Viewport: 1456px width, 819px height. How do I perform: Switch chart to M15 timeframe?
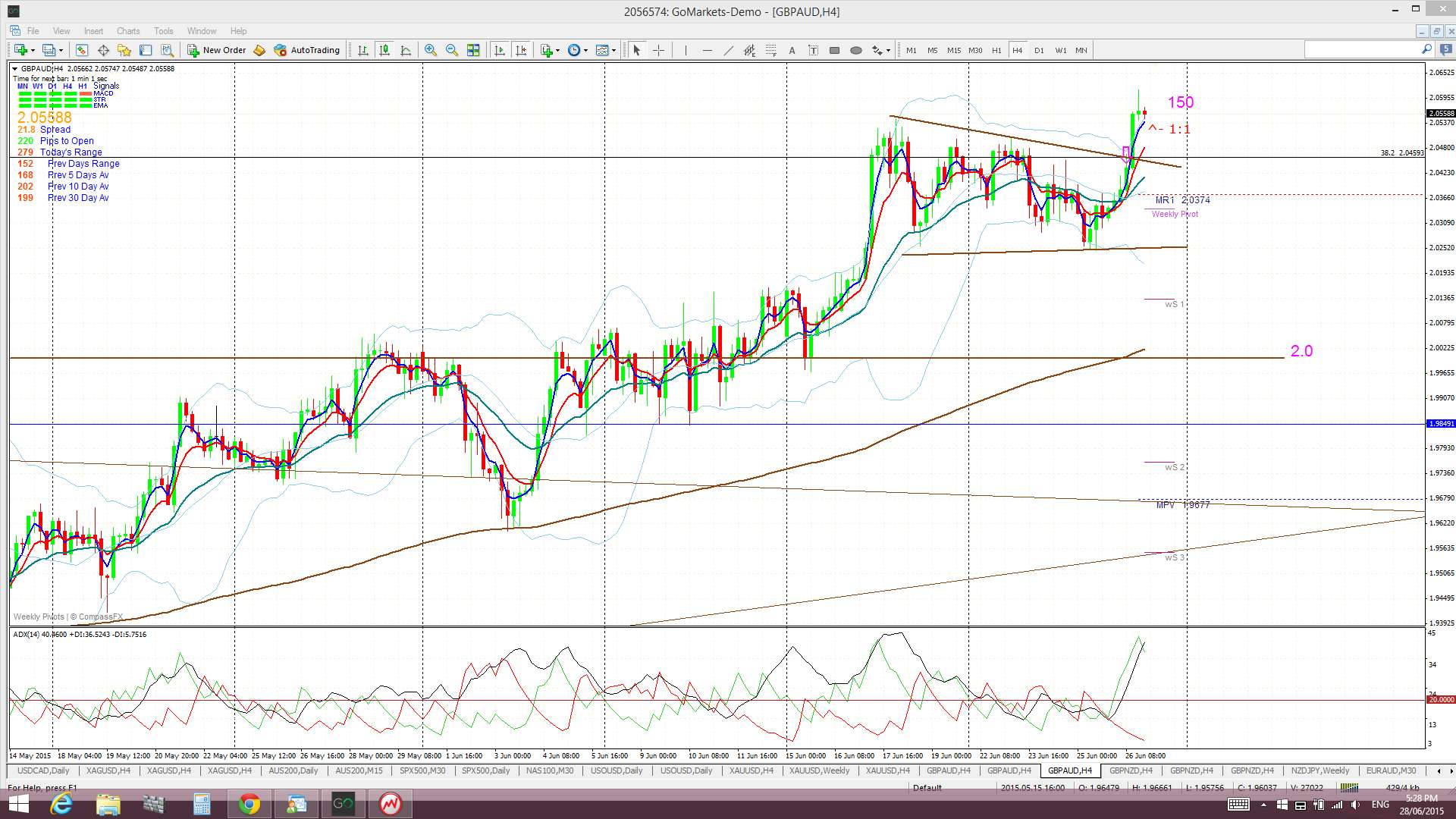click(953, 50)
